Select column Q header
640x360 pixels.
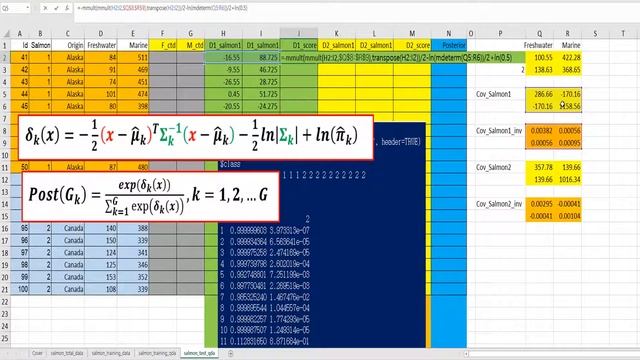point(540,33)
